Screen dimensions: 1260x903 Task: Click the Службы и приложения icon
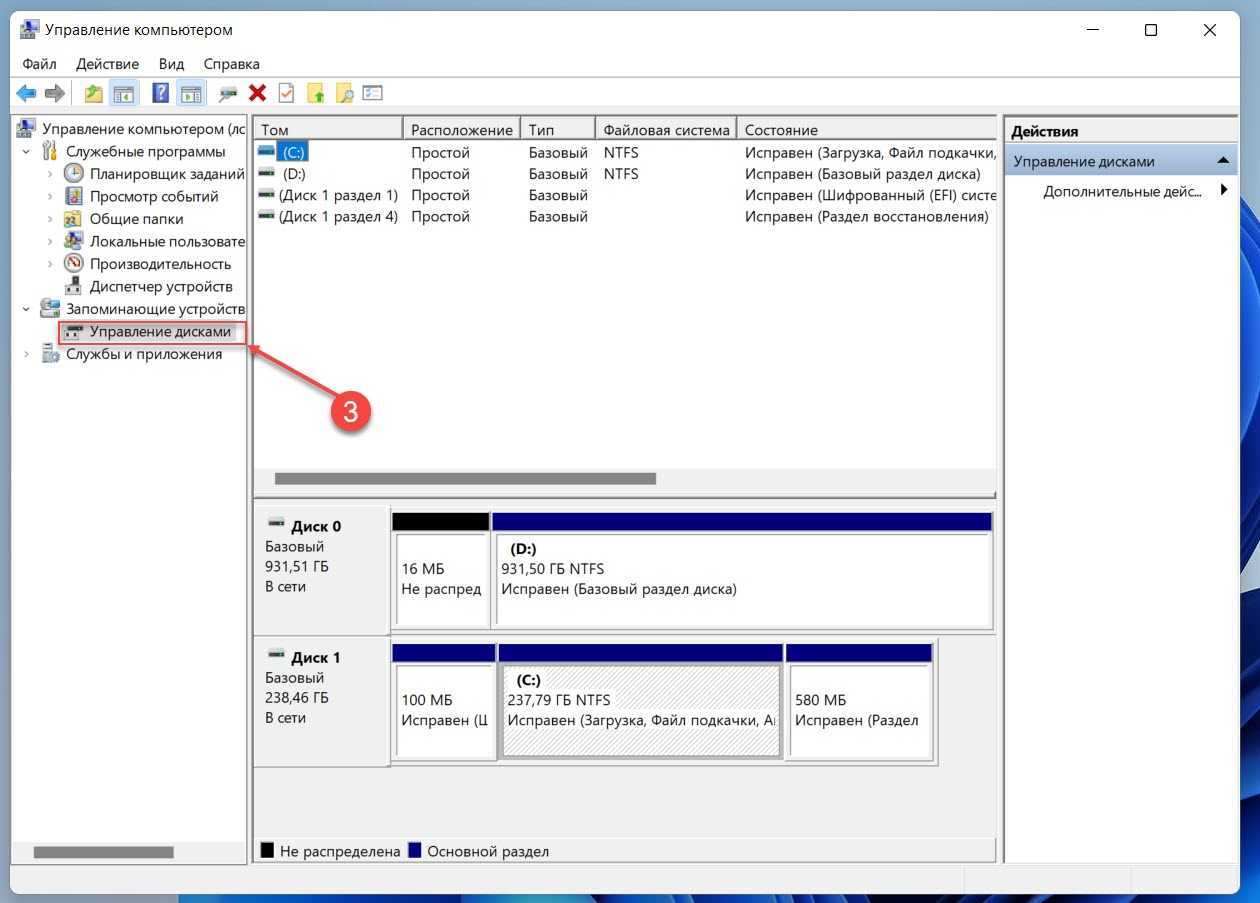50,353
